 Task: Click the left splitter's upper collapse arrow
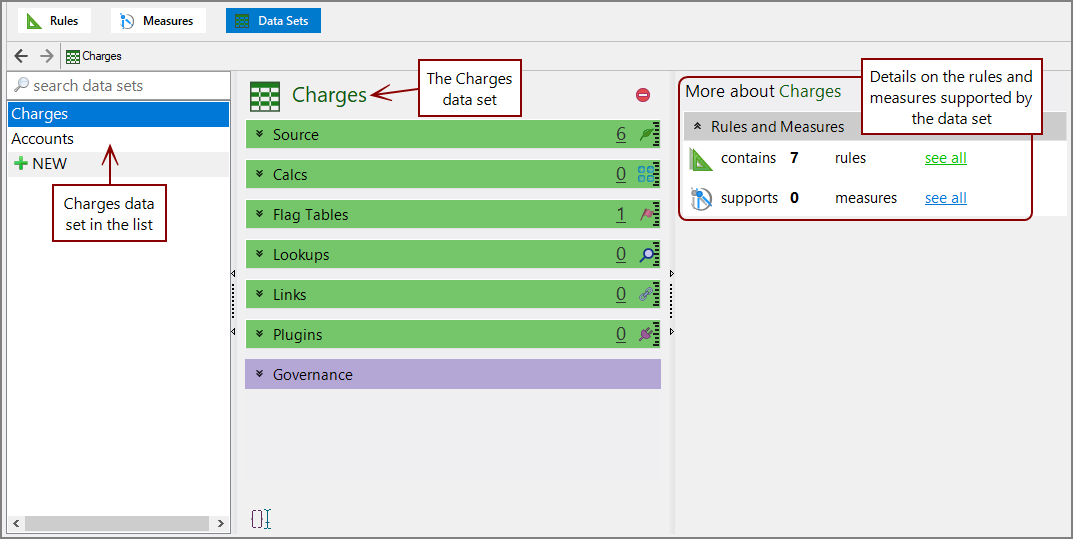tap(233, 274)
